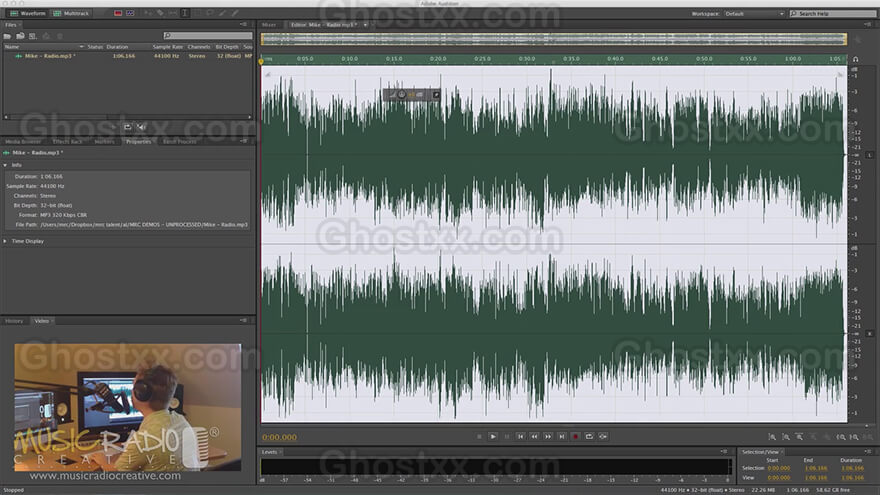Click the Play button
Viewport: 880px width, 495px height.
[493, 437]
